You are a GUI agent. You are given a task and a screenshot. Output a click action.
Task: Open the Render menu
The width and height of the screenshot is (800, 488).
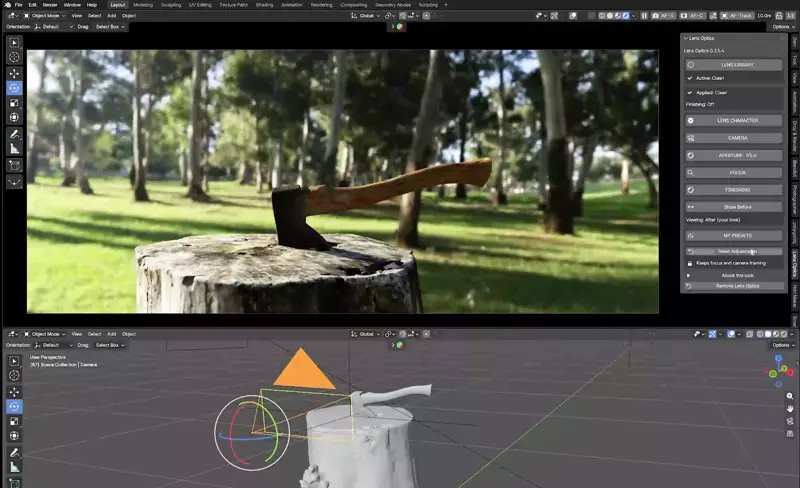click(50, 5)
